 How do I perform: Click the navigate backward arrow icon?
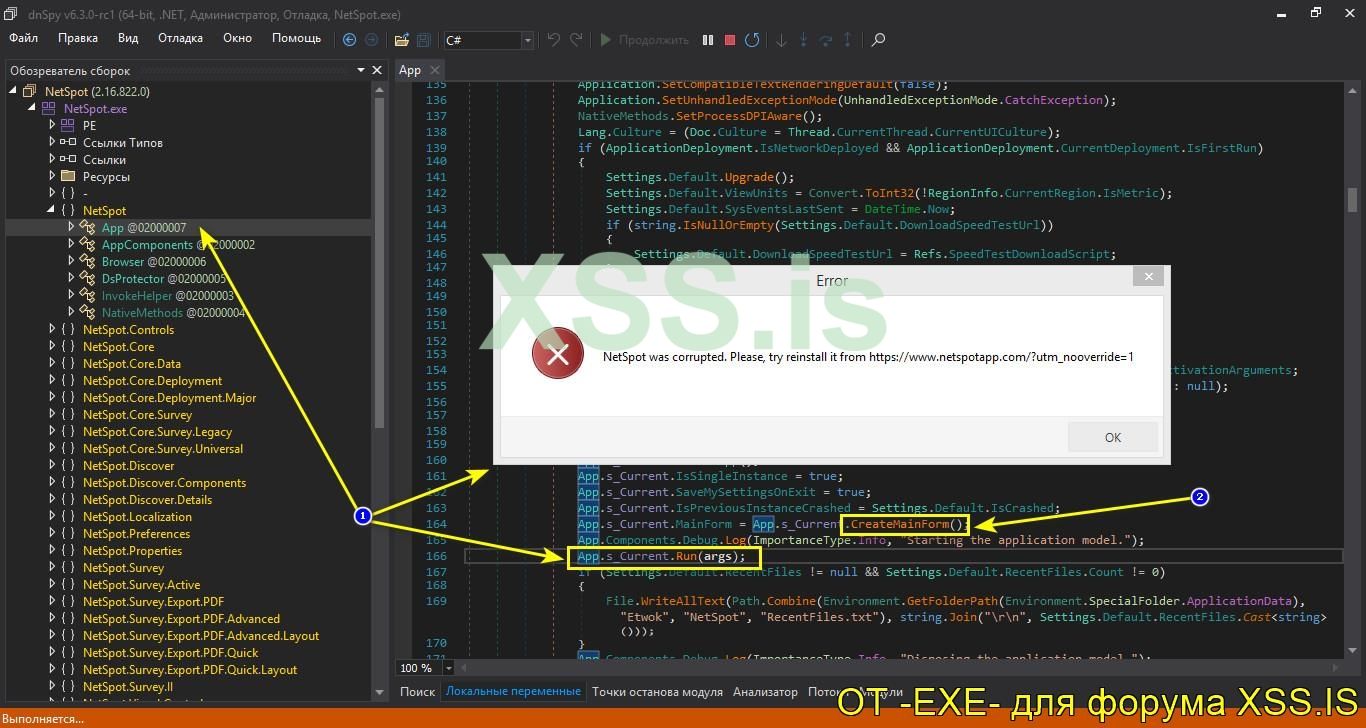pos(349,40)
